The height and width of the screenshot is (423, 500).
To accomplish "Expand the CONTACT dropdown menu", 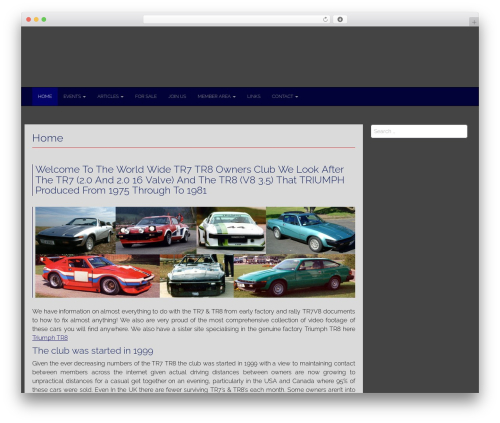I will [x=285, y=96].
